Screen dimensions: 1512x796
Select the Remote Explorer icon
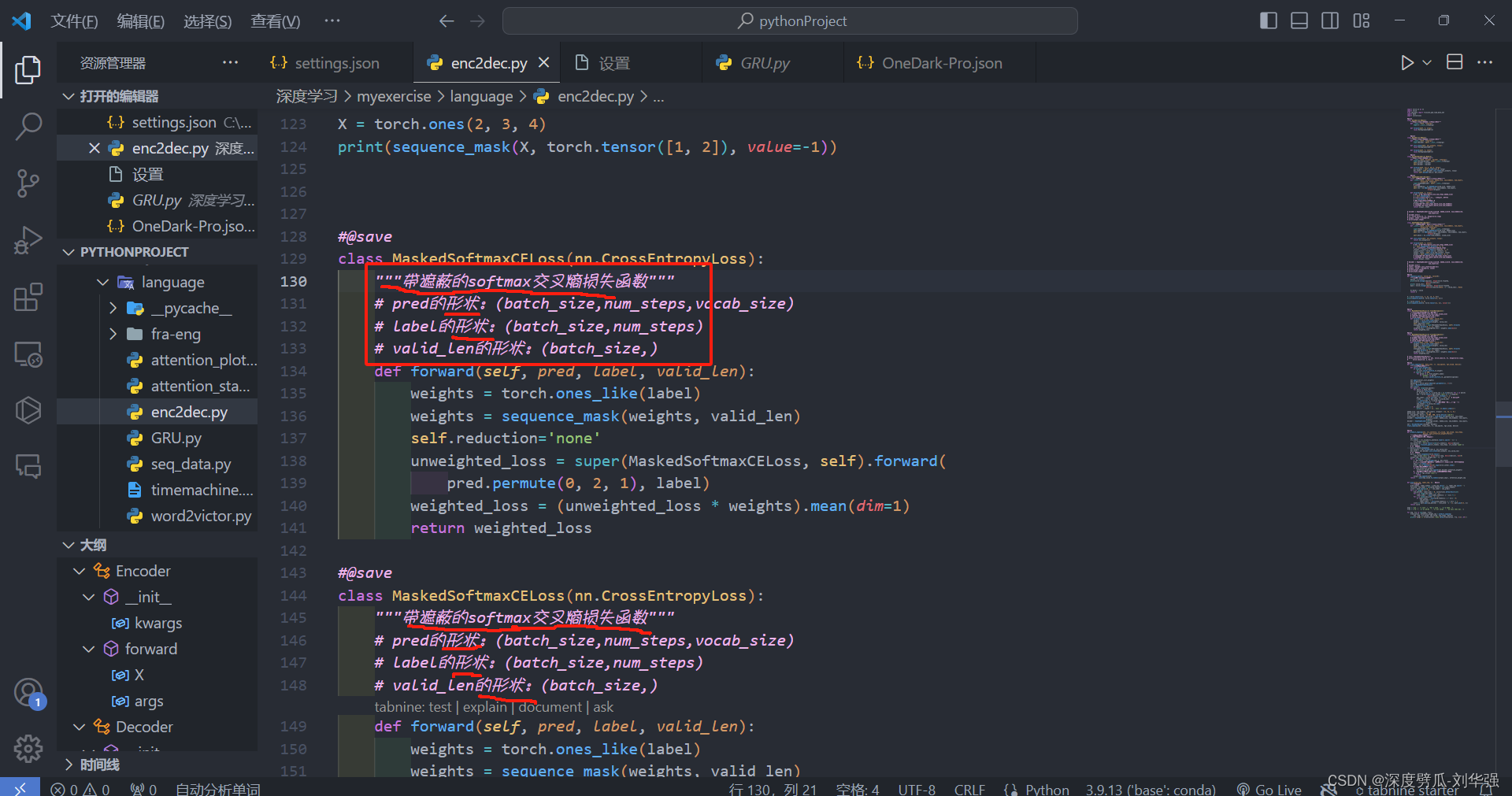(28, 354)
